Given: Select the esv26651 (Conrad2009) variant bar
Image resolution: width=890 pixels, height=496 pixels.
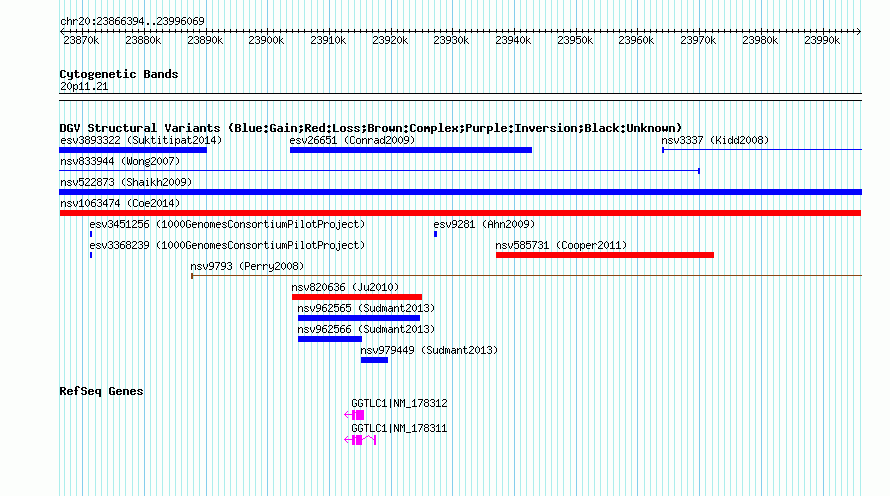Looking at the screenshot, I should 411,150.
